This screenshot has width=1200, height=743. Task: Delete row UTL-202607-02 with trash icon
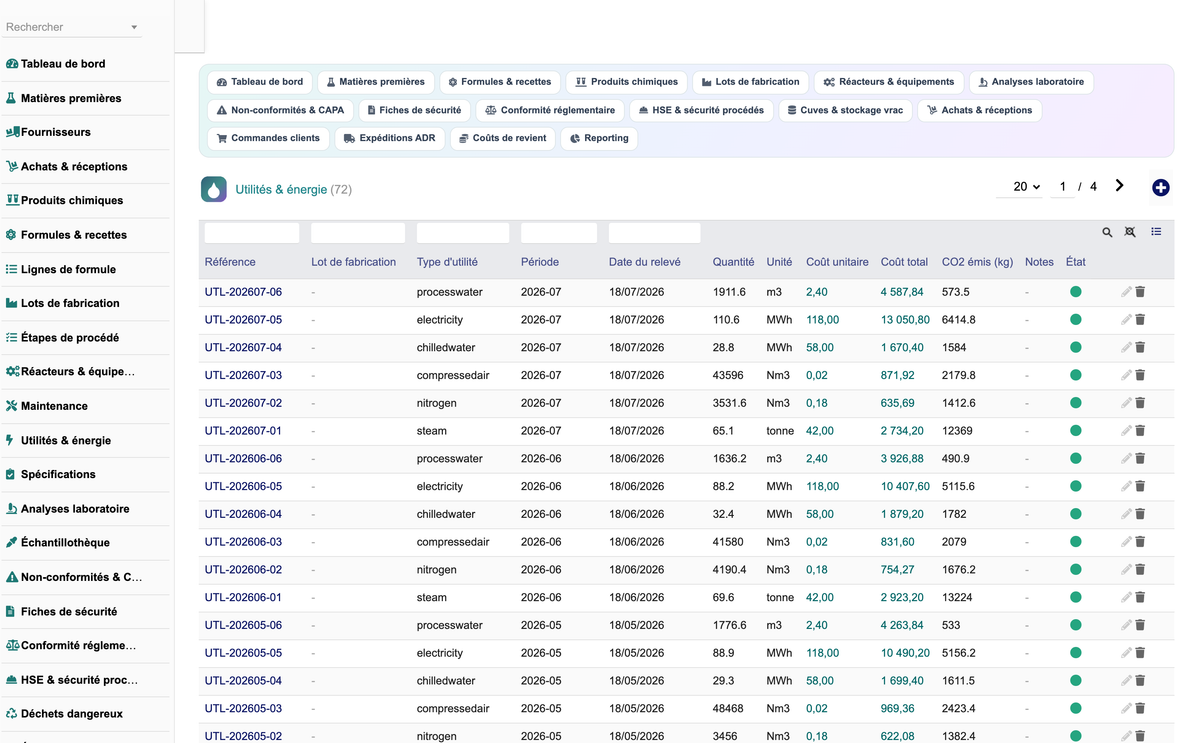pos(1140,403)
